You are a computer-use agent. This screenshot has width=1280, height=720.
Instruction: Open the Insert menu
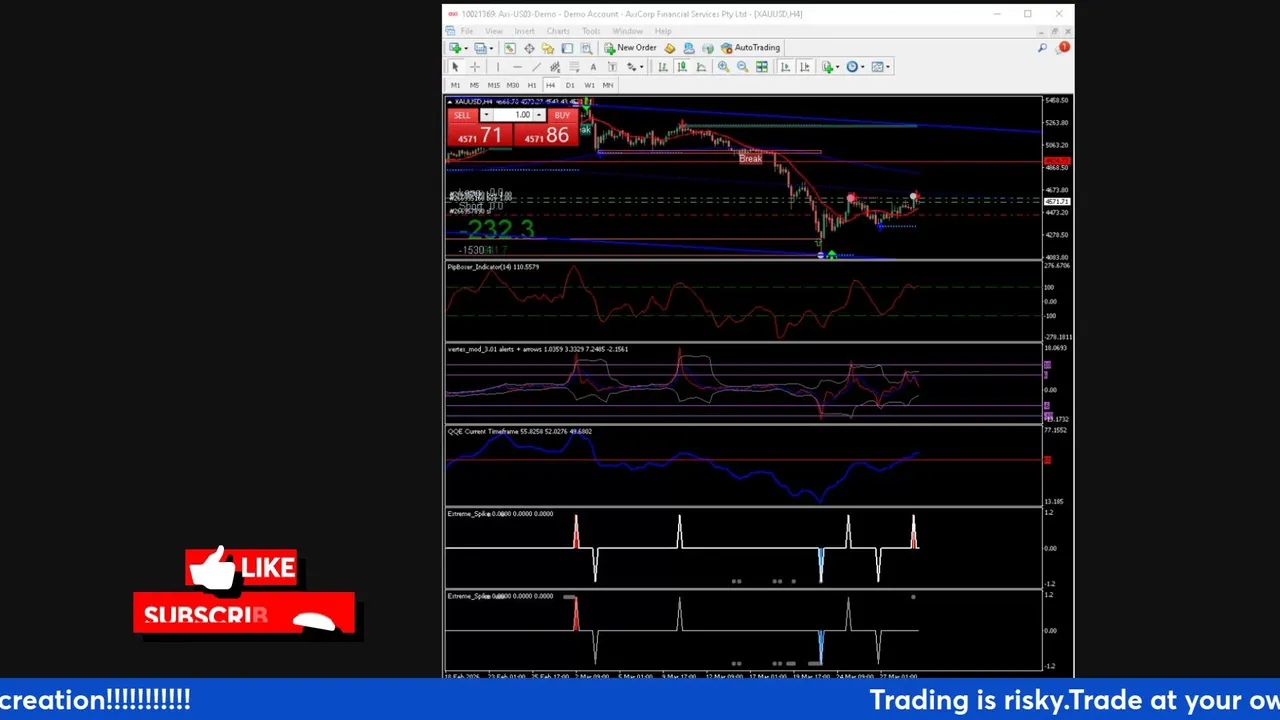pyautogui.click(x=524, y=31)
